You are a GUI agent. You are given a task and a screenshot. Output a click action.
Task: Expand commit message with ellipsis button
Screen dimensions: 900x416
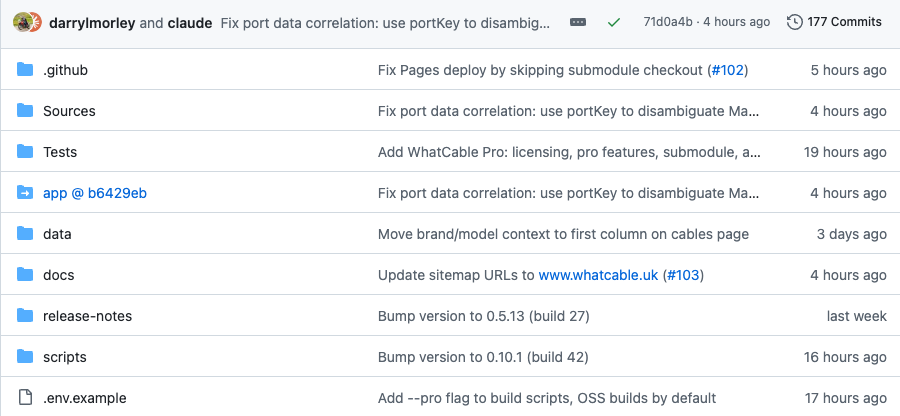[578, 22]
